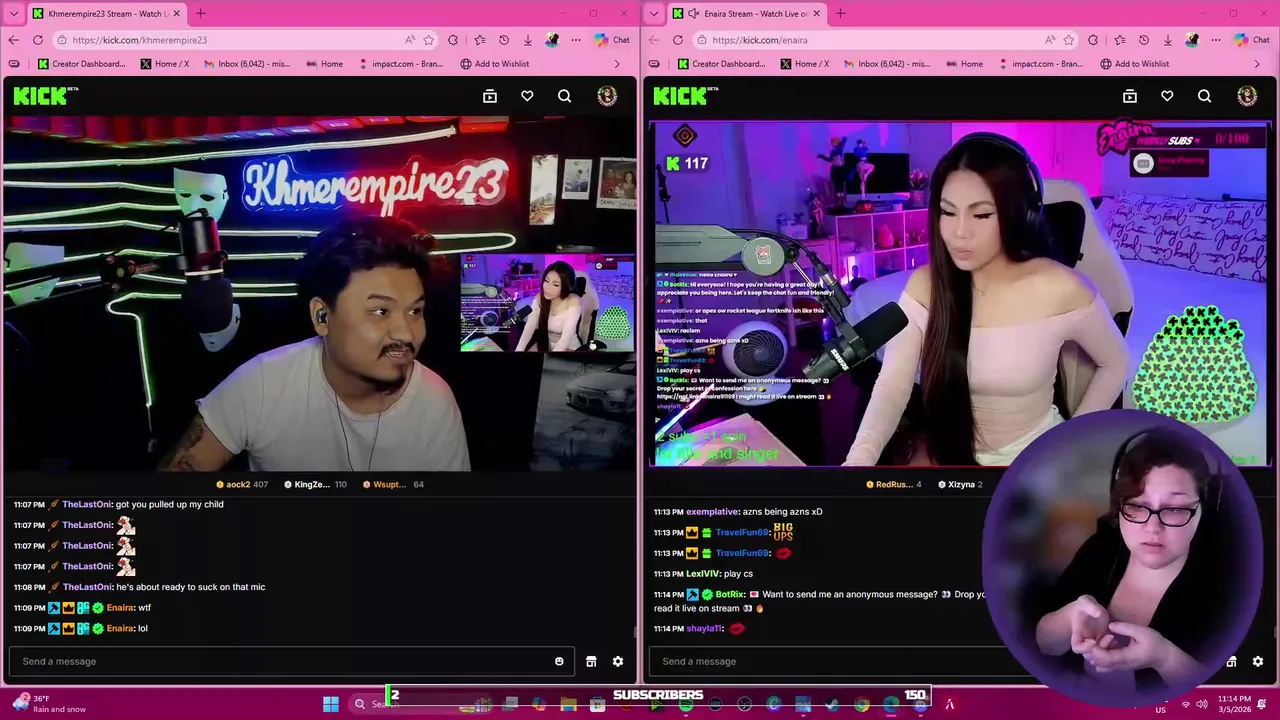
Task: Open Copilot Chat button in Enaira browser
Action: [x=1252, y=40]
